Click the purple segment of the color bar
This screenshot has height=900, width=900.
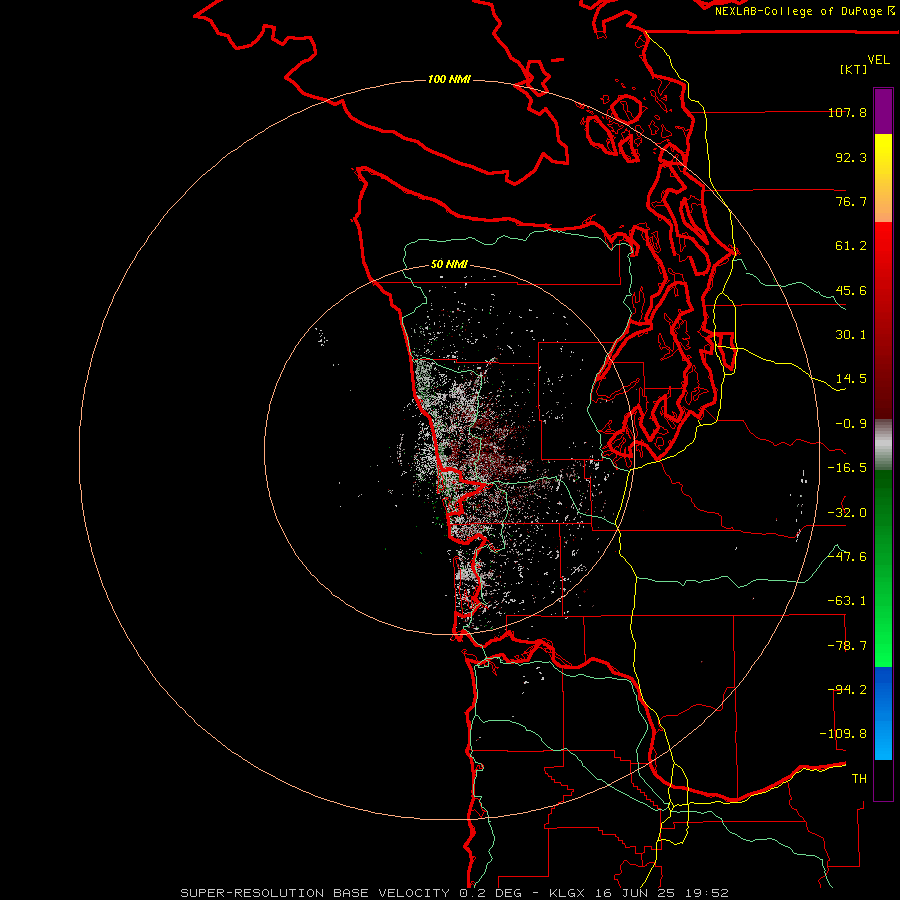coord(883,111)
